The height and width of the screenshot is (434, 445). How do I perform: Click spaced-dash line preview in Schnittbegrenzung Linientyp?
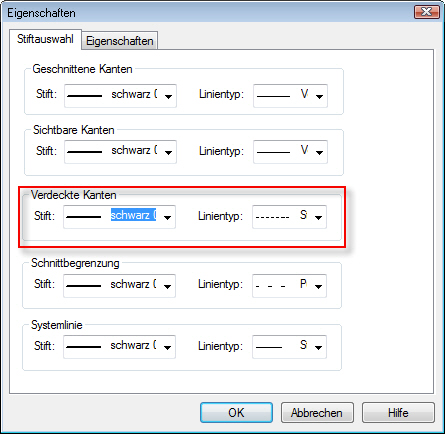(270, 286)
